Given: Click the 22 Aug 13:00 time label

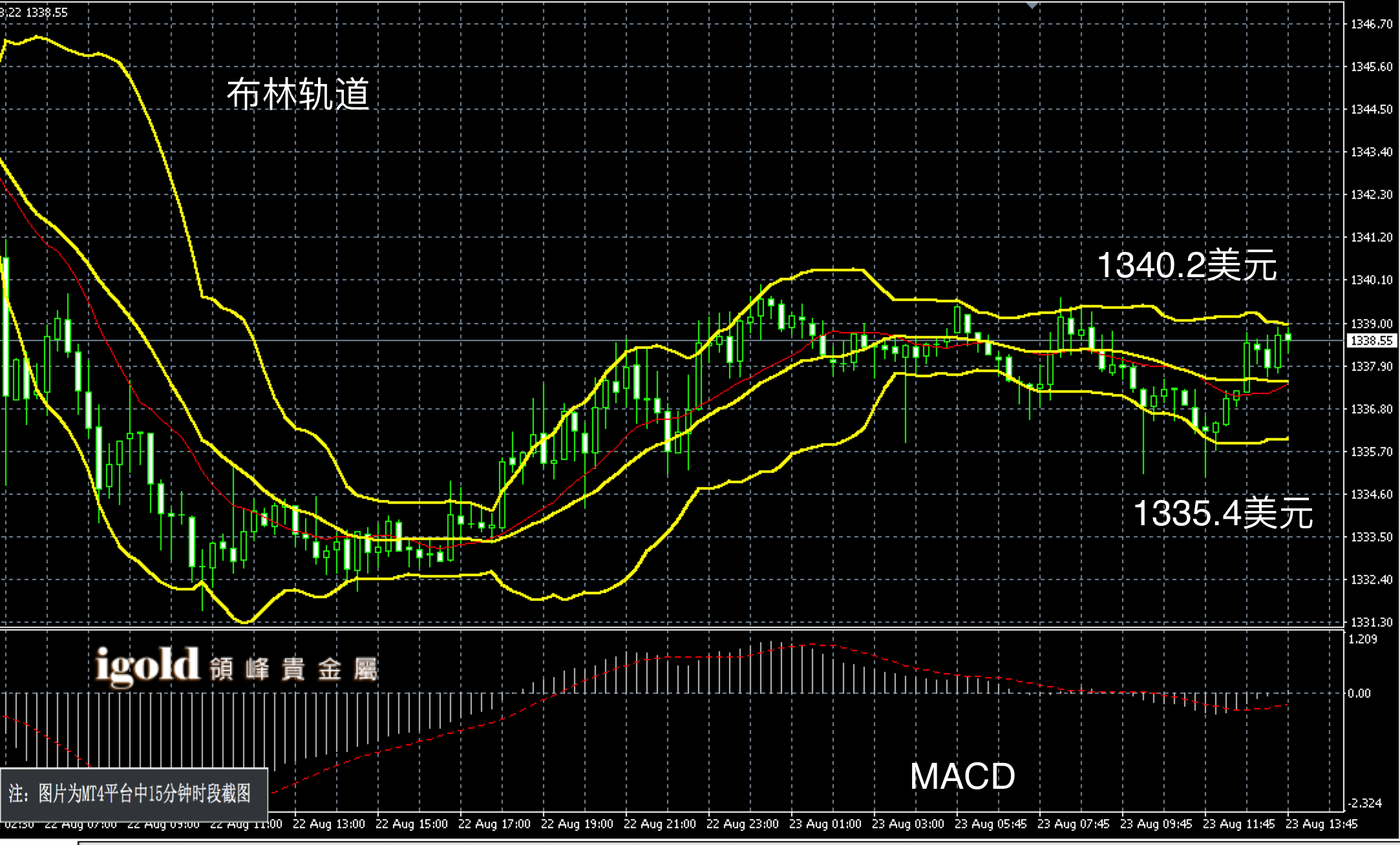Looking at the screenshot, I should (x=328, y=824).
